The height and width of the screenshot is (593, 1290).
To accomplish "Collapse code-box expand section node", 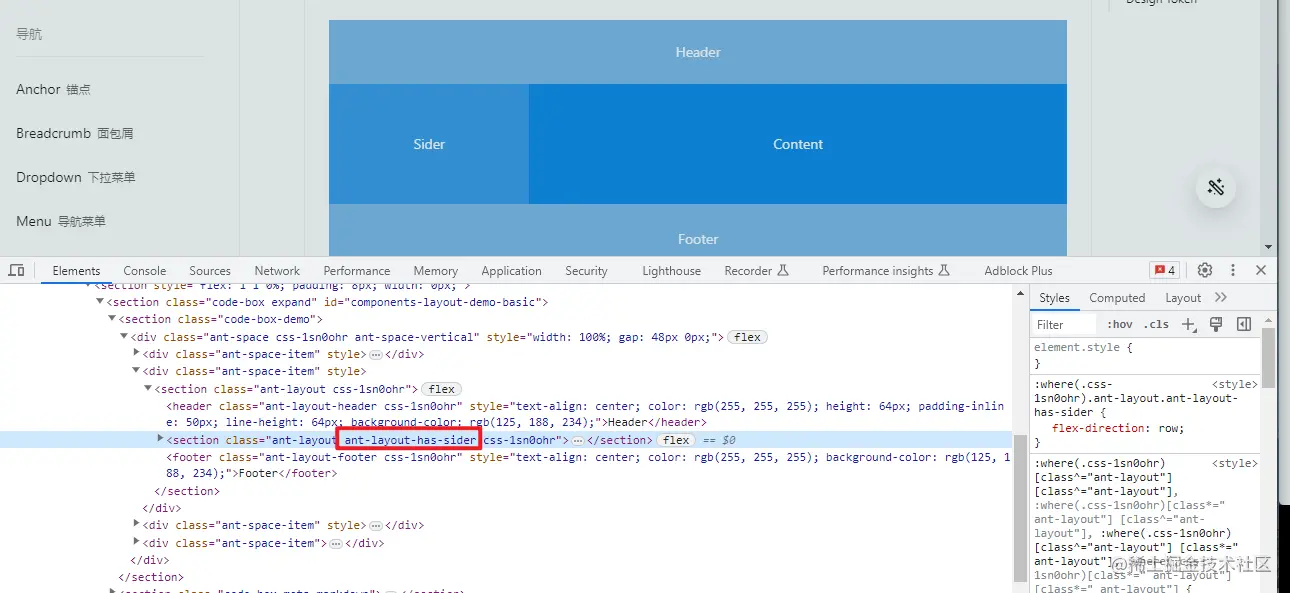I will [100, 302].
